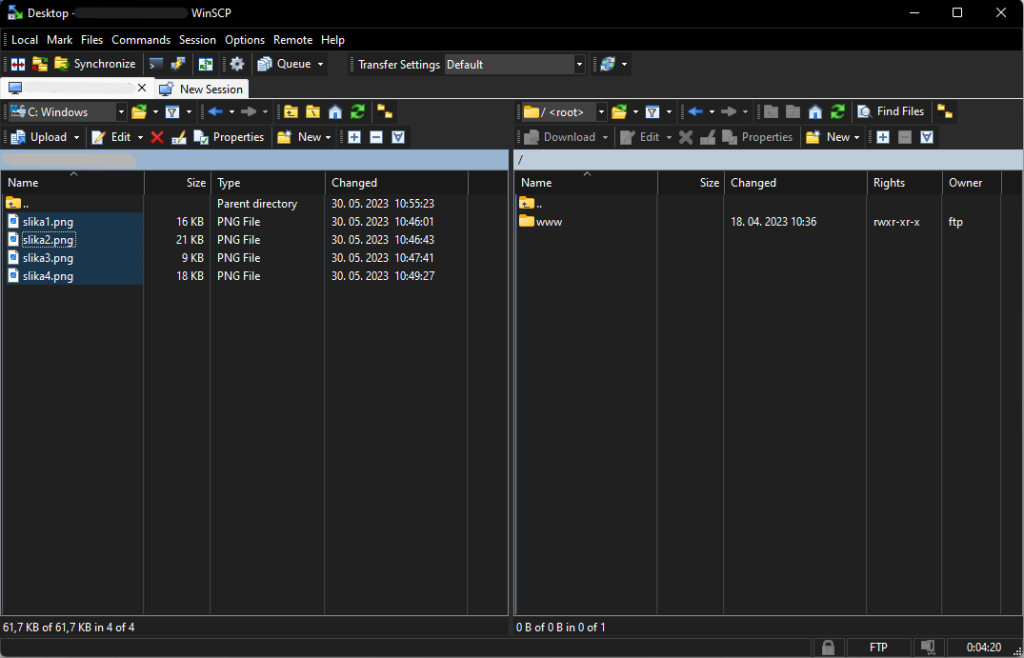Click the local Rename icon
Screen dimensions: 1024x658
tap(178, 137)
